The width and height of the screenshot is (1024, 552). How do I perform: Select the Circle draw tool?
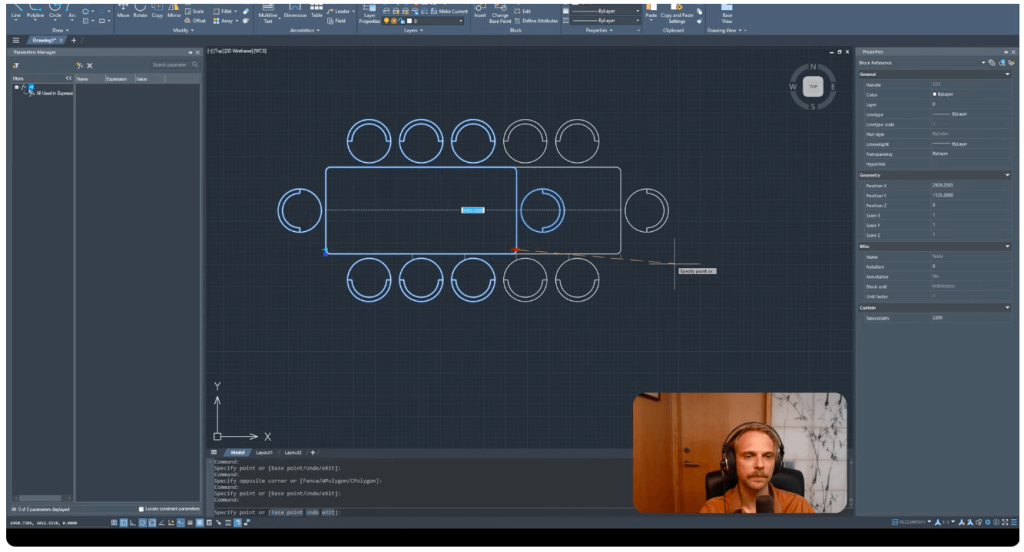(x=55, y=13)
